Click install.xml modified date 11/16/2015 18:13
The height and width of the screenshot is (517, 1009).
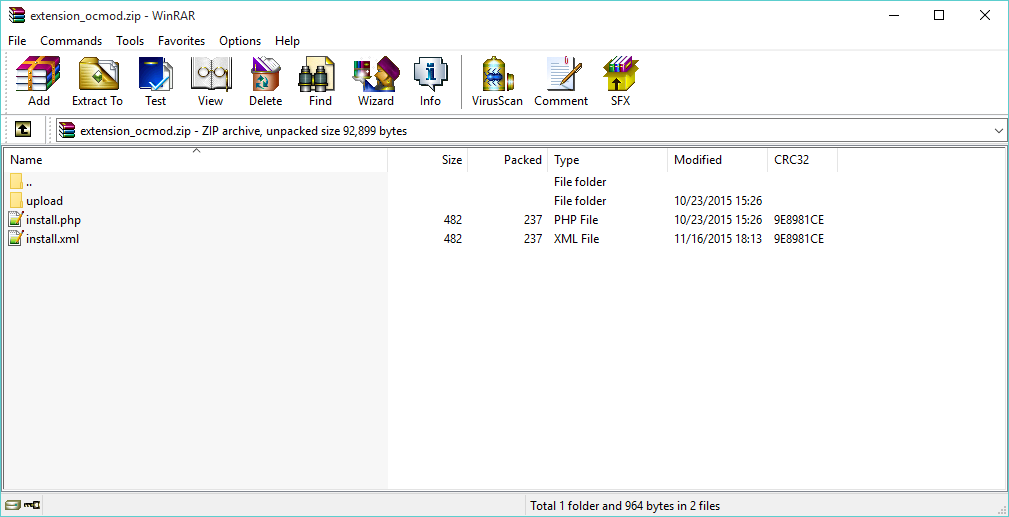(x=718, y=239)
